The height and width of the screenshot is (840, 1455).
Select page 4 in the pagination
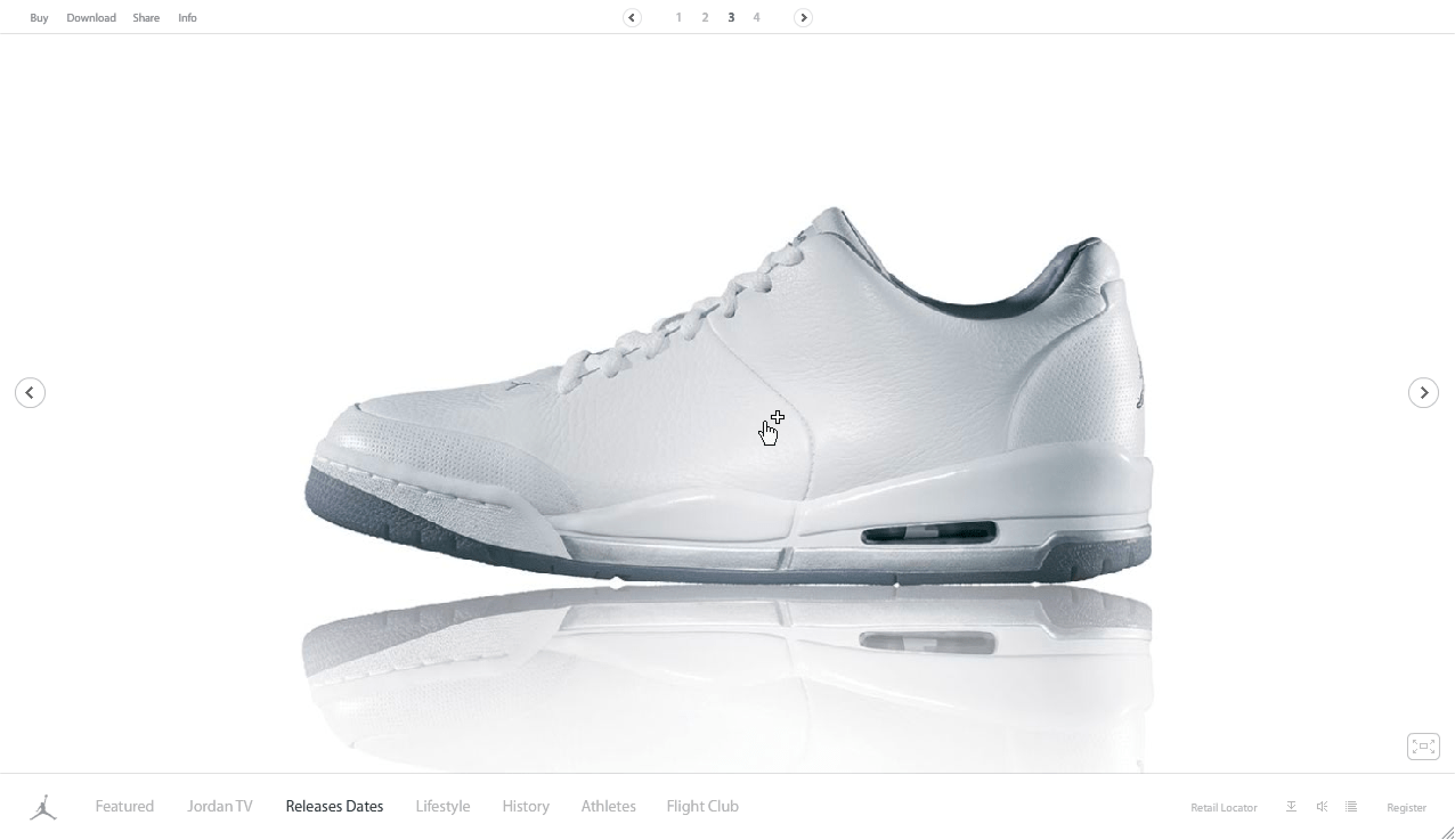tap(757, 18)
